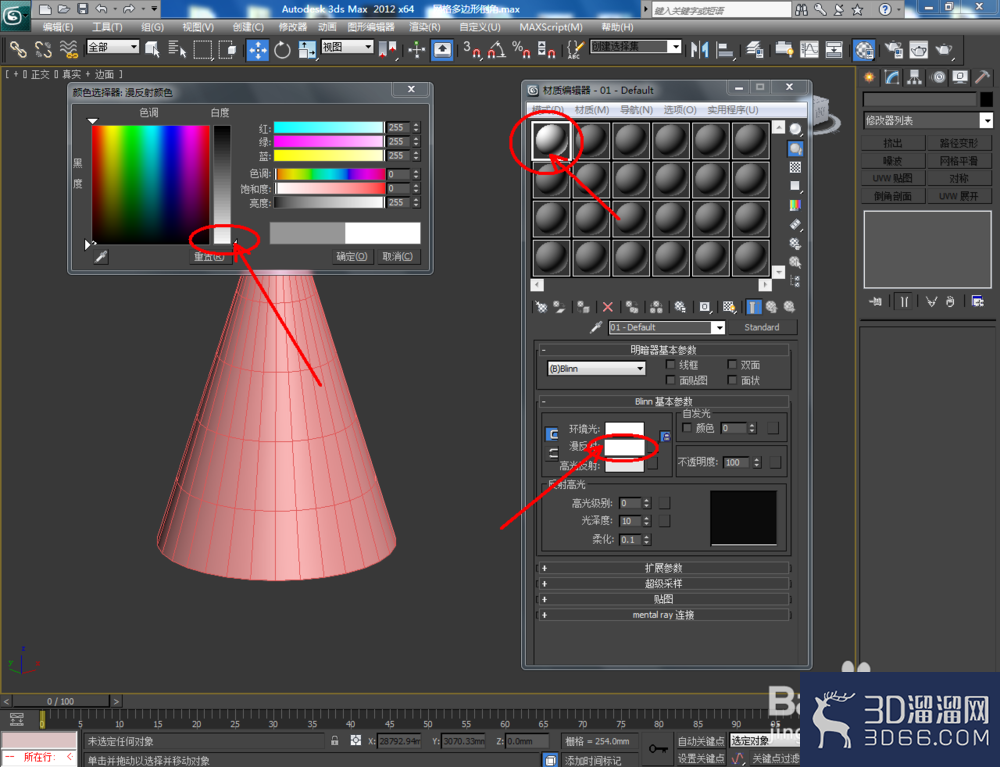Enable the 线框 (Wire) checkbox
Screen dimensions: 1000x767
pyautogui.click(x=670, y=365)
